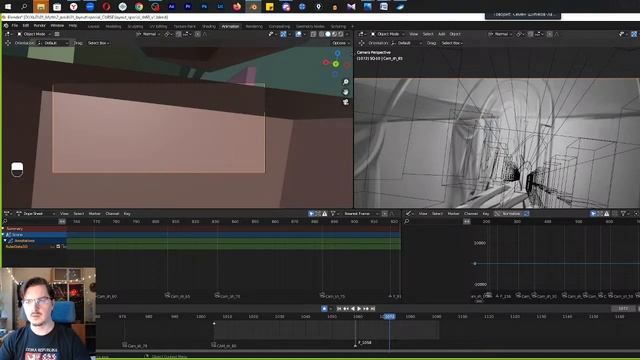This screenshot has height=360, width=640.
Task: Jump to timeline end frame
Action: click(x=373, y=309)
